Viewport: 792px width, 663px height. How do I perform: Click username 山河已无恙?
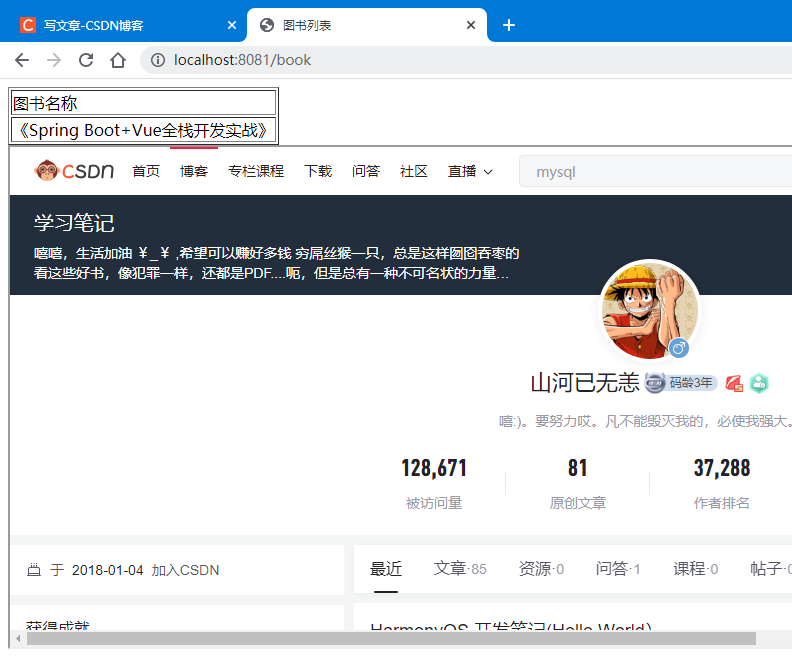tap(585, 383)
